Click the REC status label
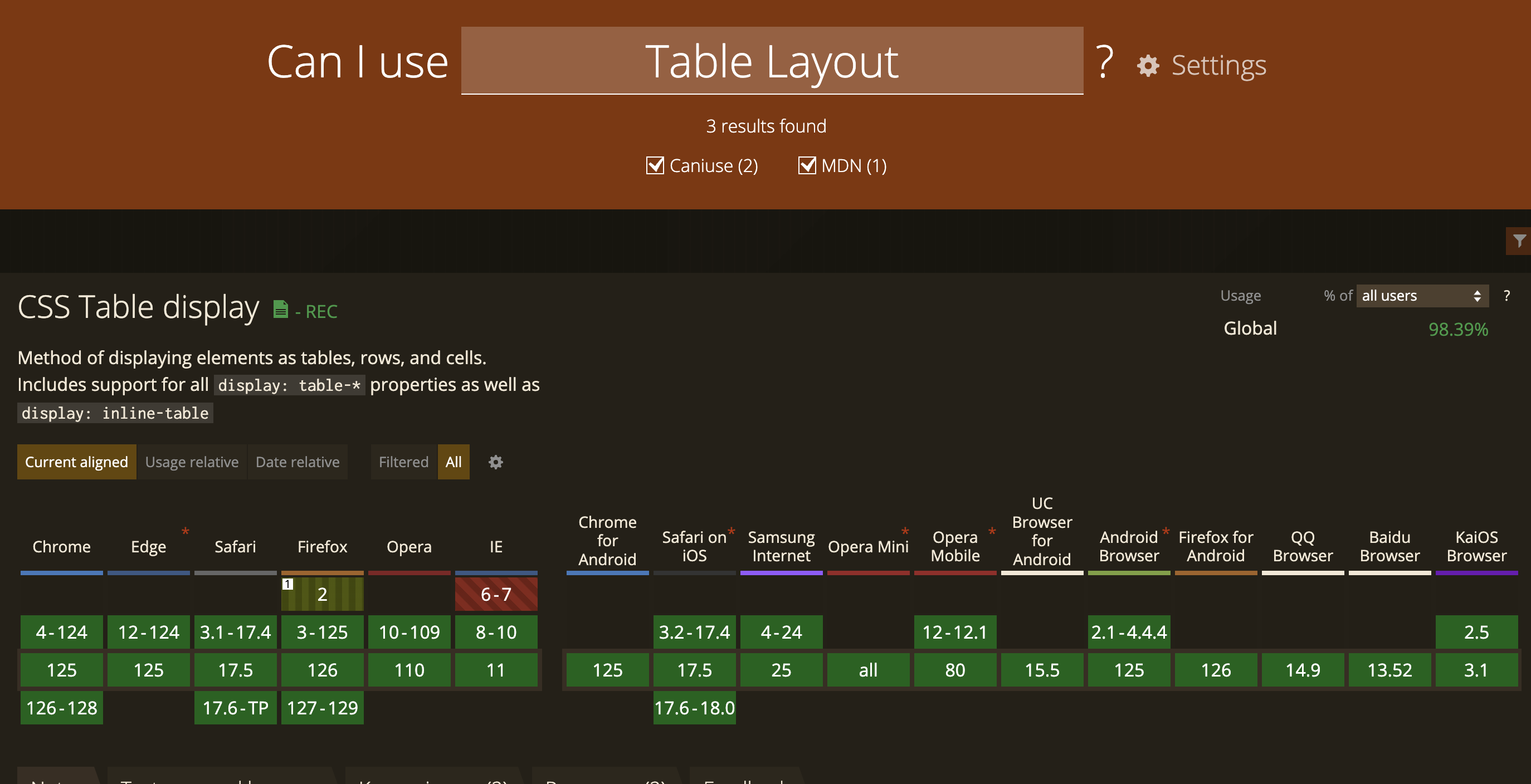Image resolution: width=1531 pixels, height=784 pixels. coord(321,311)
